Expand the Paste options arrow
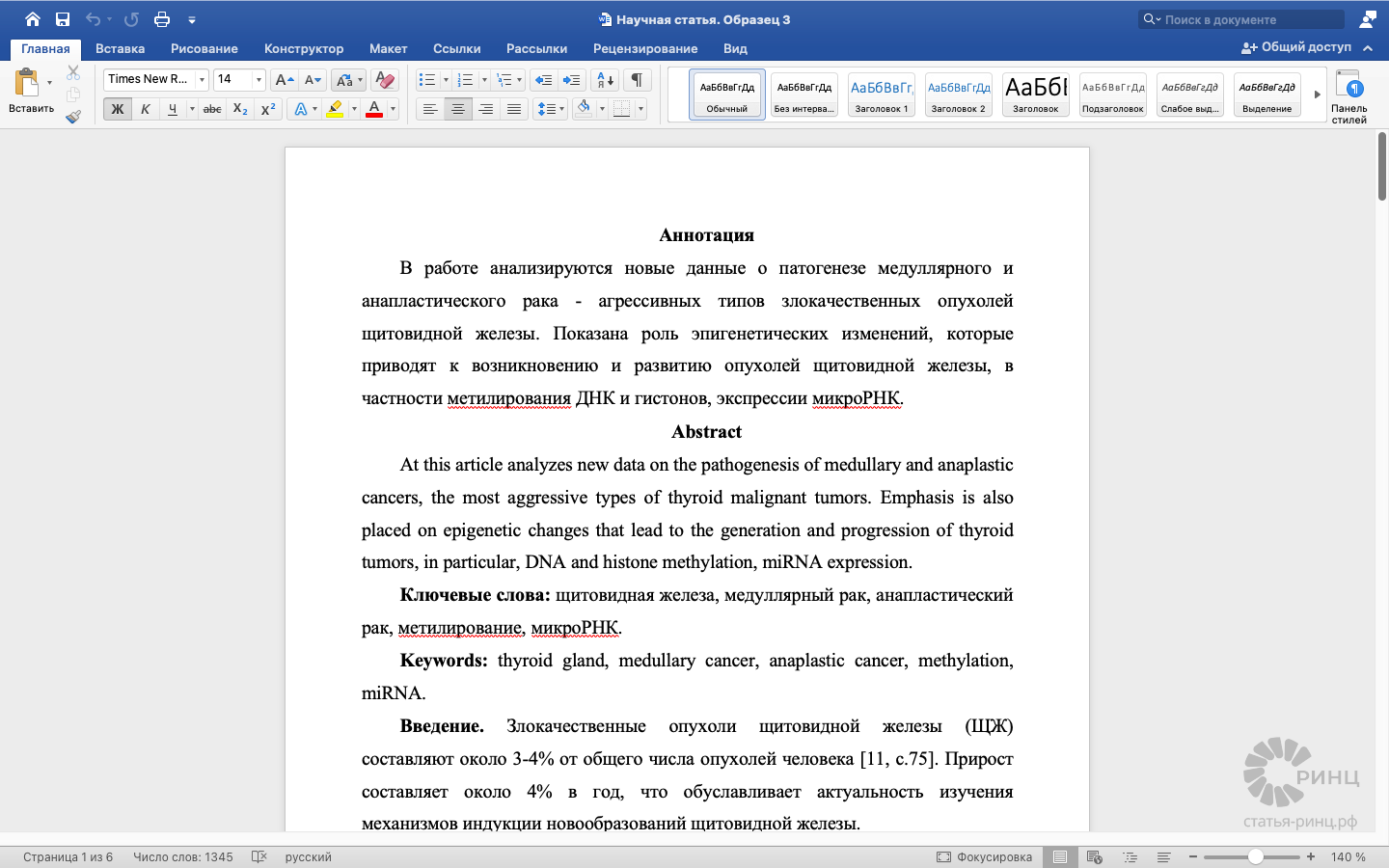The image size is (1389, 868). point(50,83)
